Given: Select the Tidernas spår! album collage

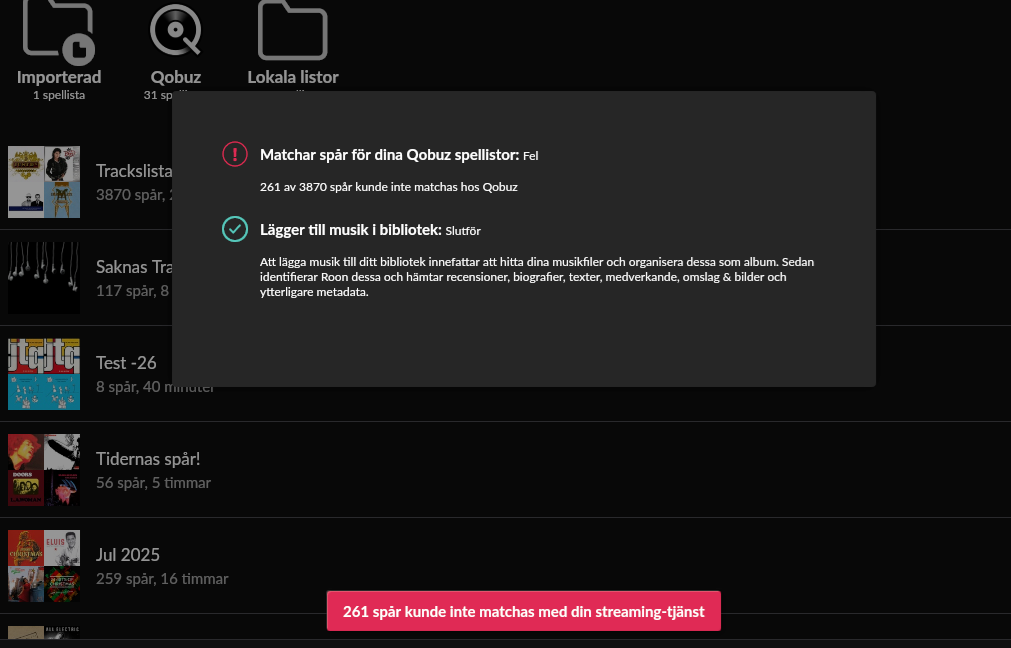Looking at the screenshot, I should coord(44,470).
